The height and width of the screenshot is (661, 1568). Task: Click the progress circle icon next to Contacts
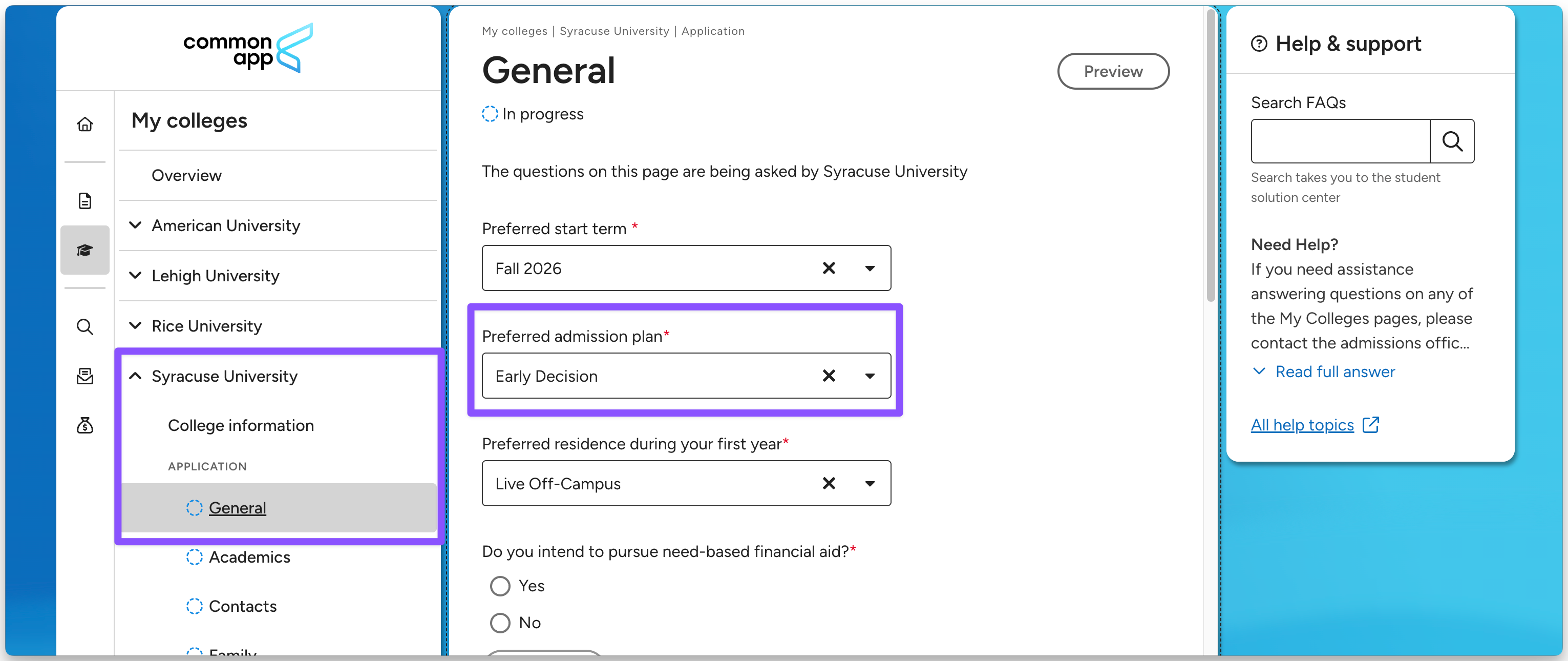pos(194,606)
